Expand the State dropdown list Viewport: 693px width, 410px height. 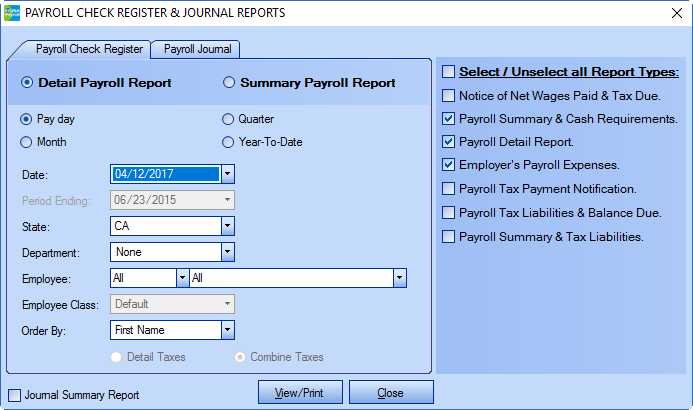pyautogui.click(x=227, y=226)
